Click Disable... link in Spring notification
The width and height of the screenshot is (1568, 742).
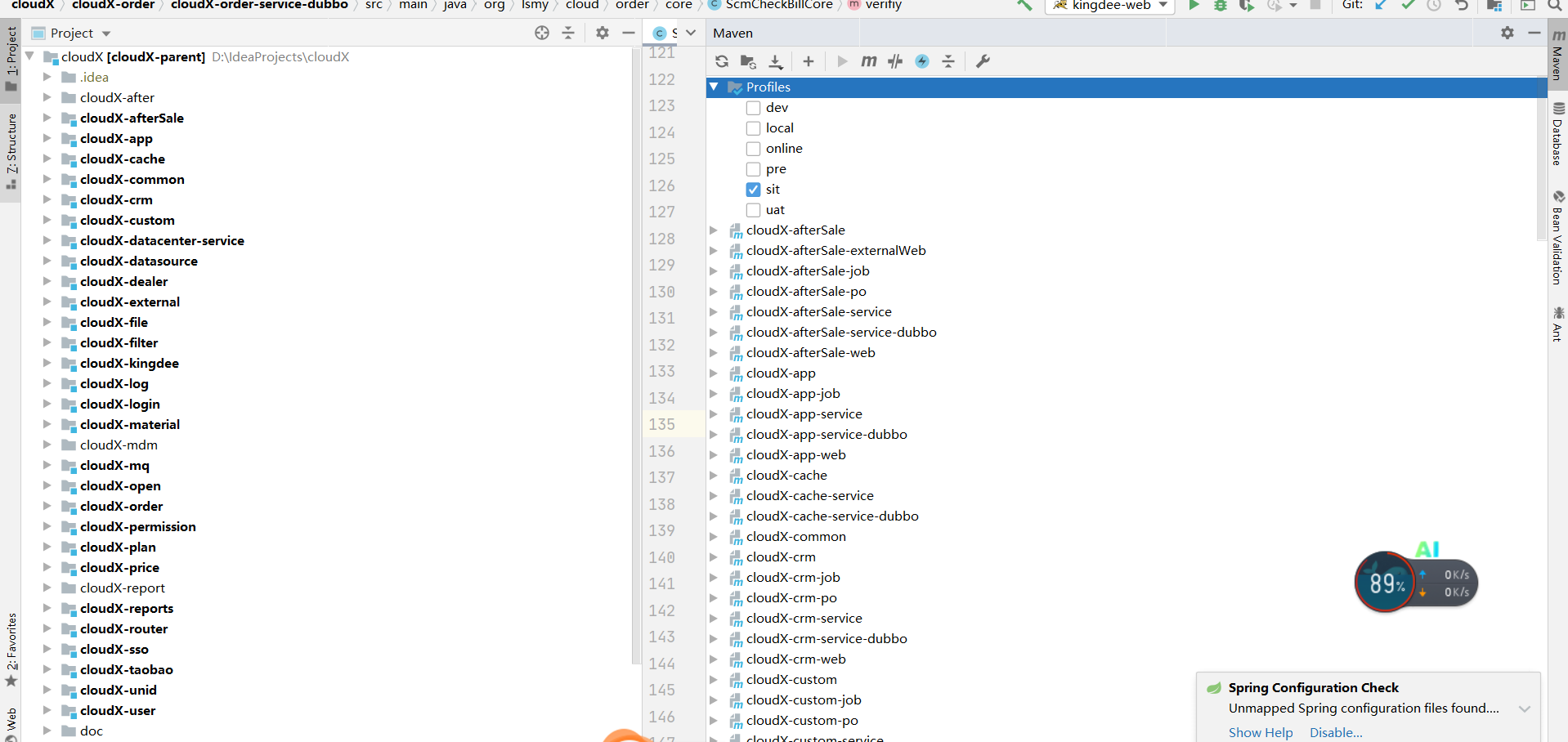point(1336,732)
